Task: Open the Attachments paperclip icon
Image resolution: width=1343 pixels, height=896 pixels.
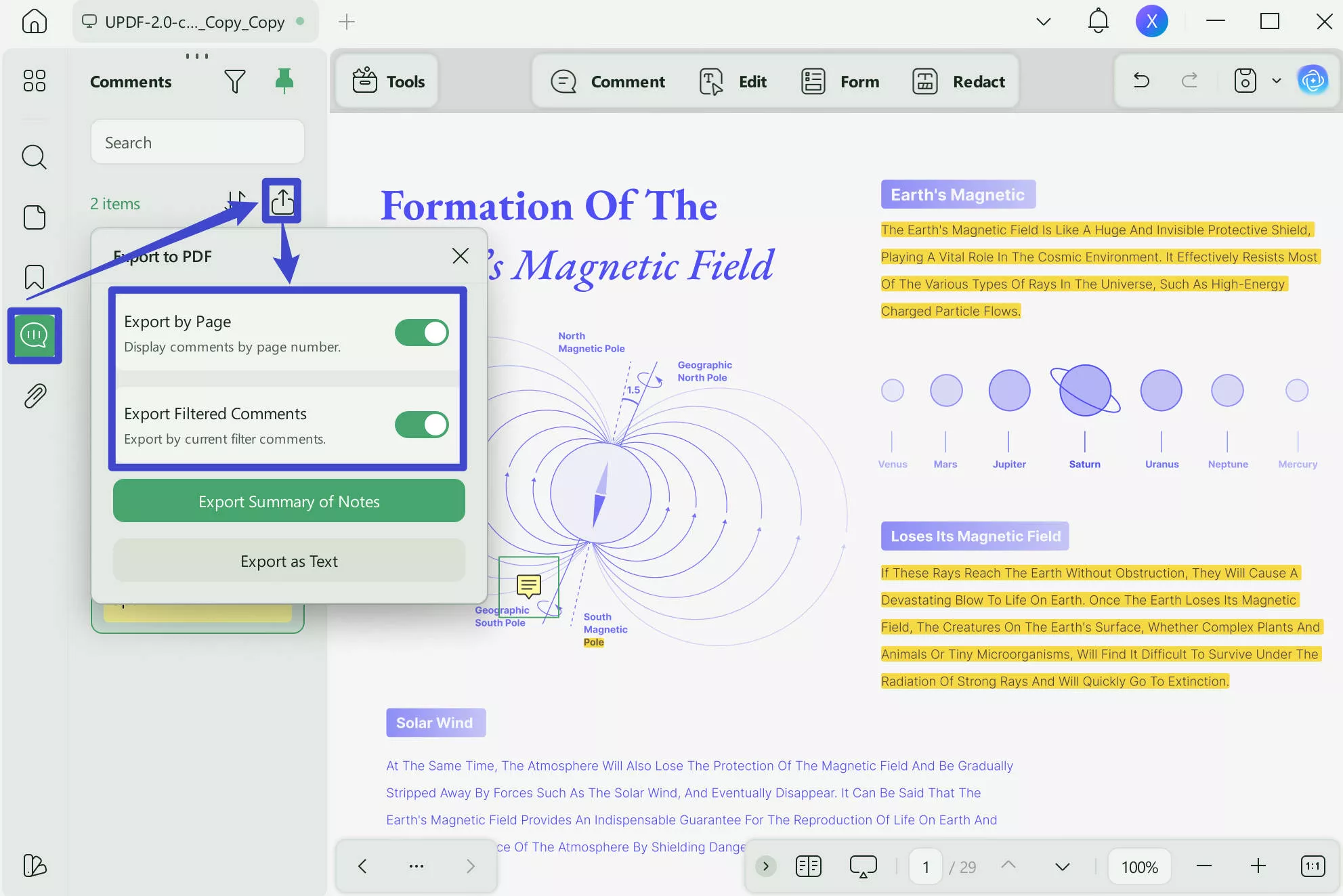Action: coord(34,396)
